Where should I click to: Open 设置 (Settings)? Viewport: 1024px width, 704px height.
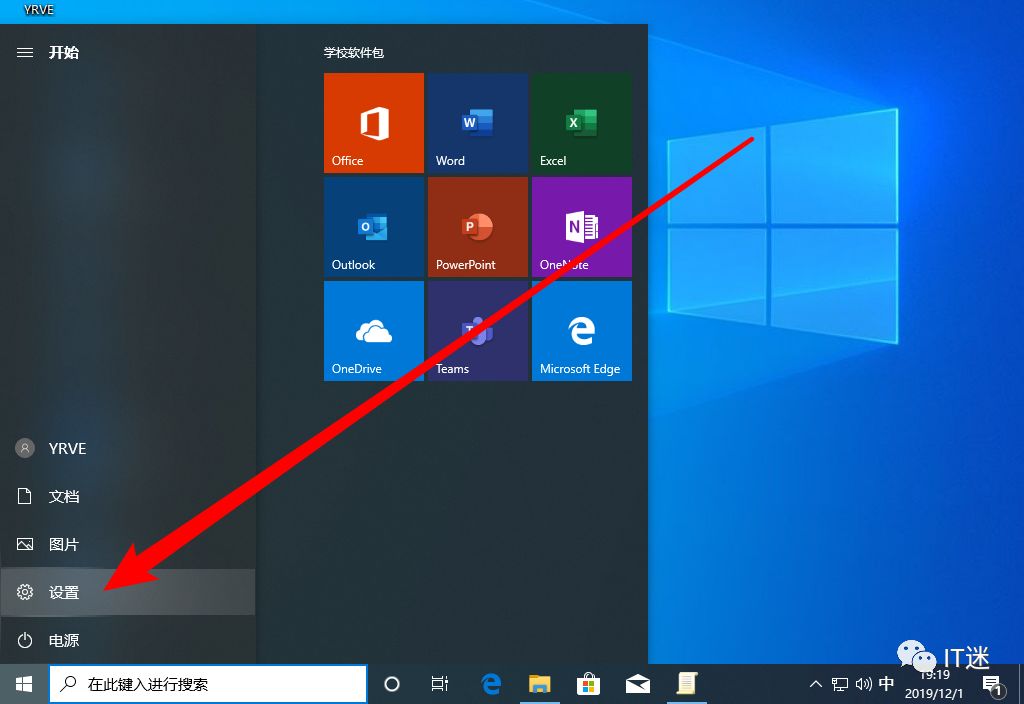click(x=127, y=592)
